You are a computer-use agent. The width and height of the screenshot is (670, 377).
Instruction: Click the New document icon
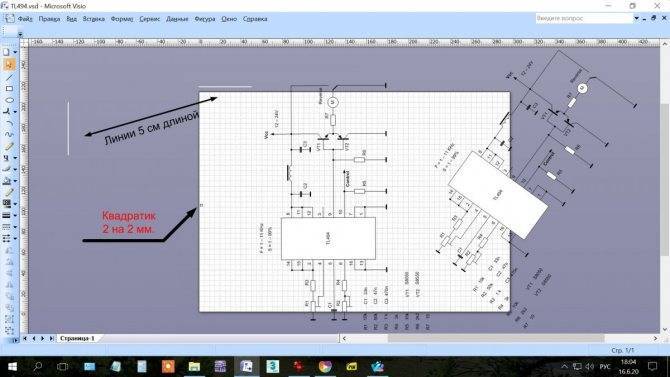(x=6, y=52)
